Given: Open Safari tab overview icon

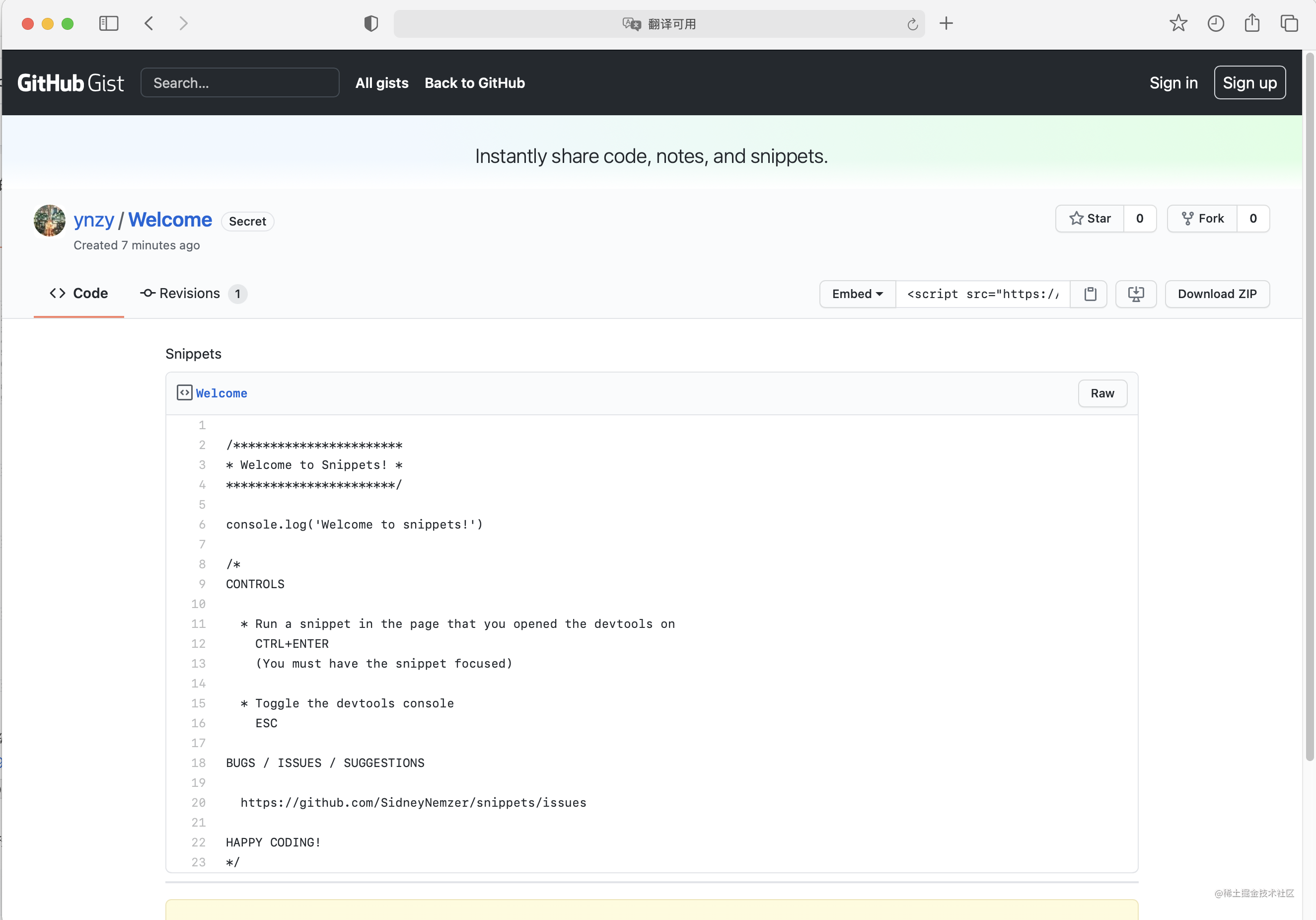Looking at the screenshot, I should (1290, 23).
